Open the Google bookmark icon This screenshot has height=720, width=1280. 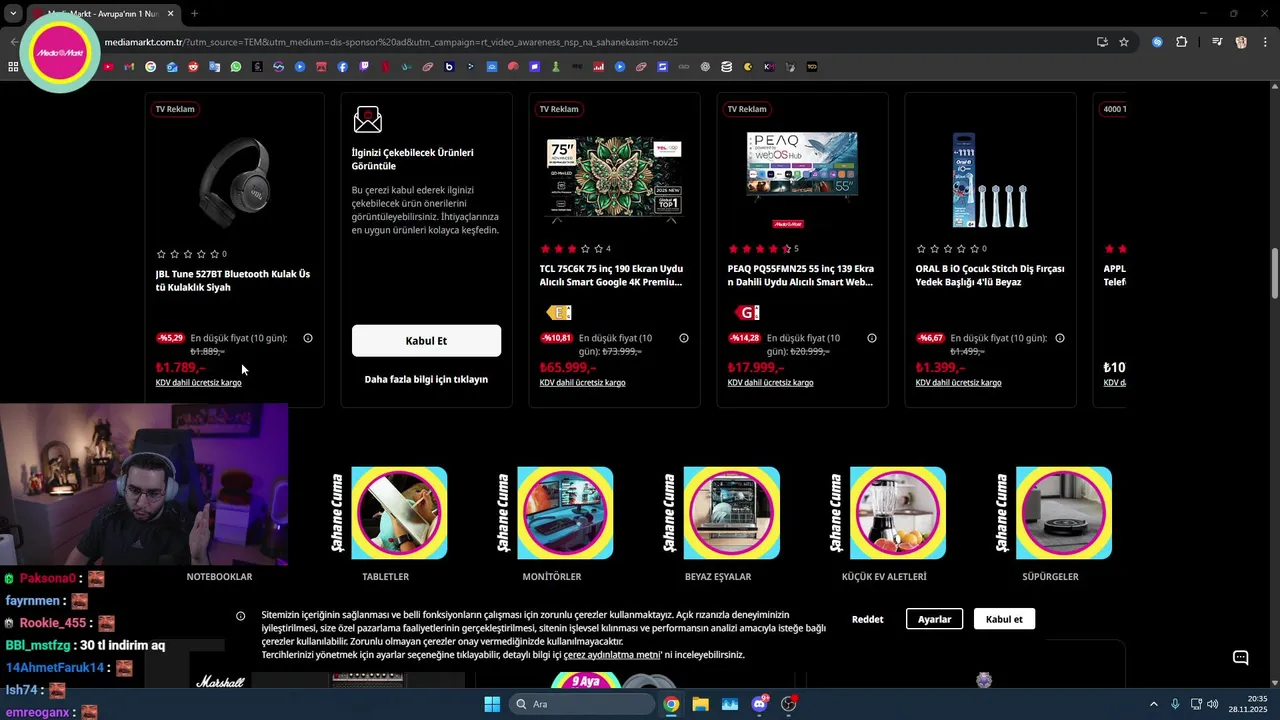click(x=151, y=67)
